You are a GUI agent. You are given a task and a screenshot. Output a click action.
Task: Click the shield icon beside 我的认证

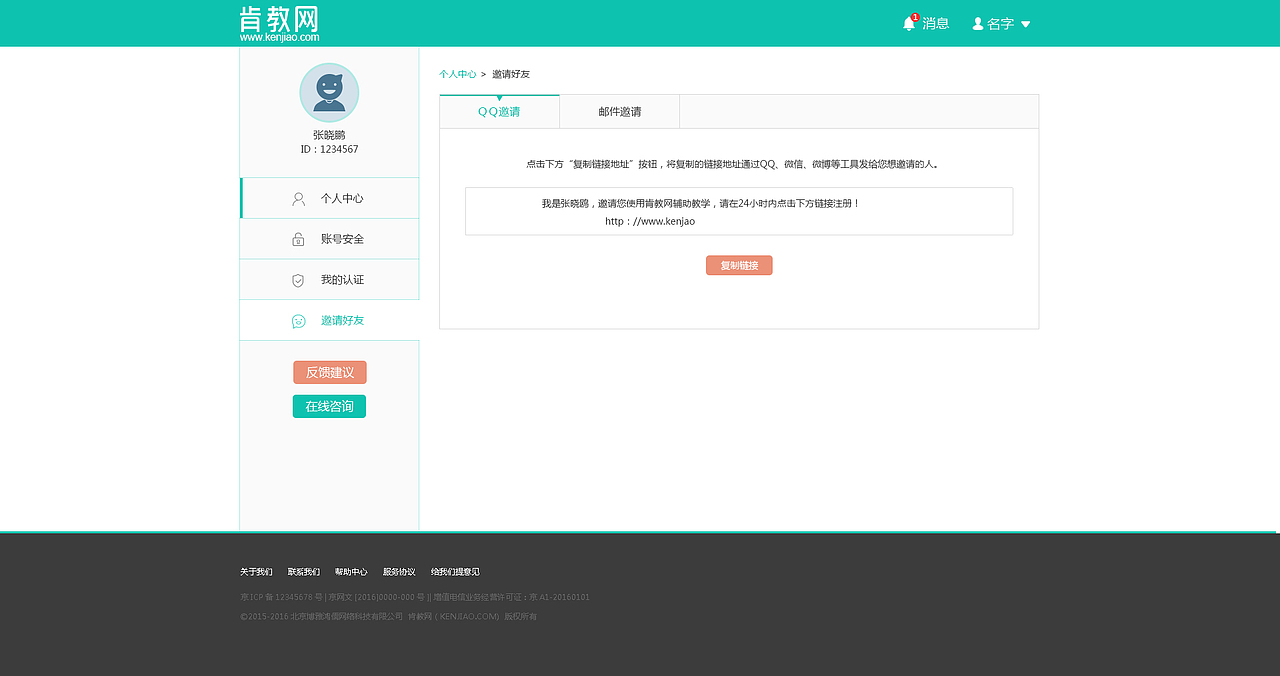click(x=298, y=280)
